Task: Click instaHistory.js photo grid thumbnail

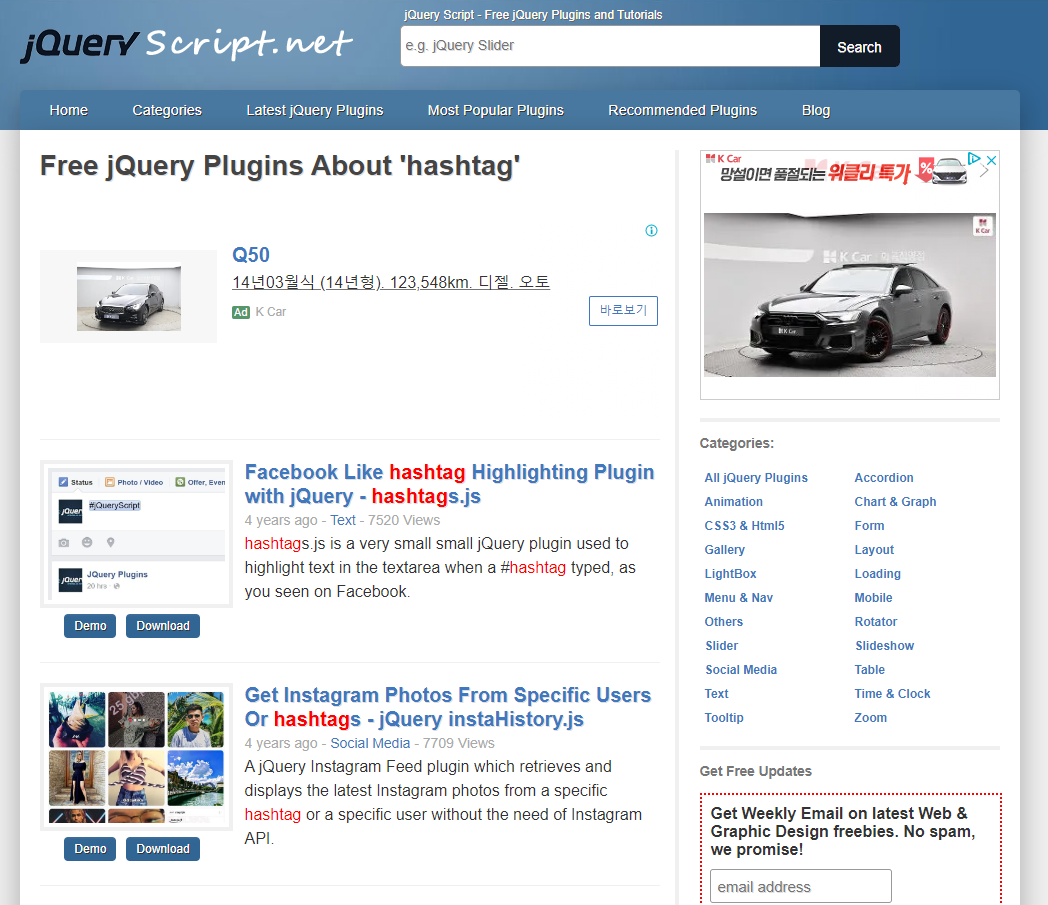Action: pos(136,757)
